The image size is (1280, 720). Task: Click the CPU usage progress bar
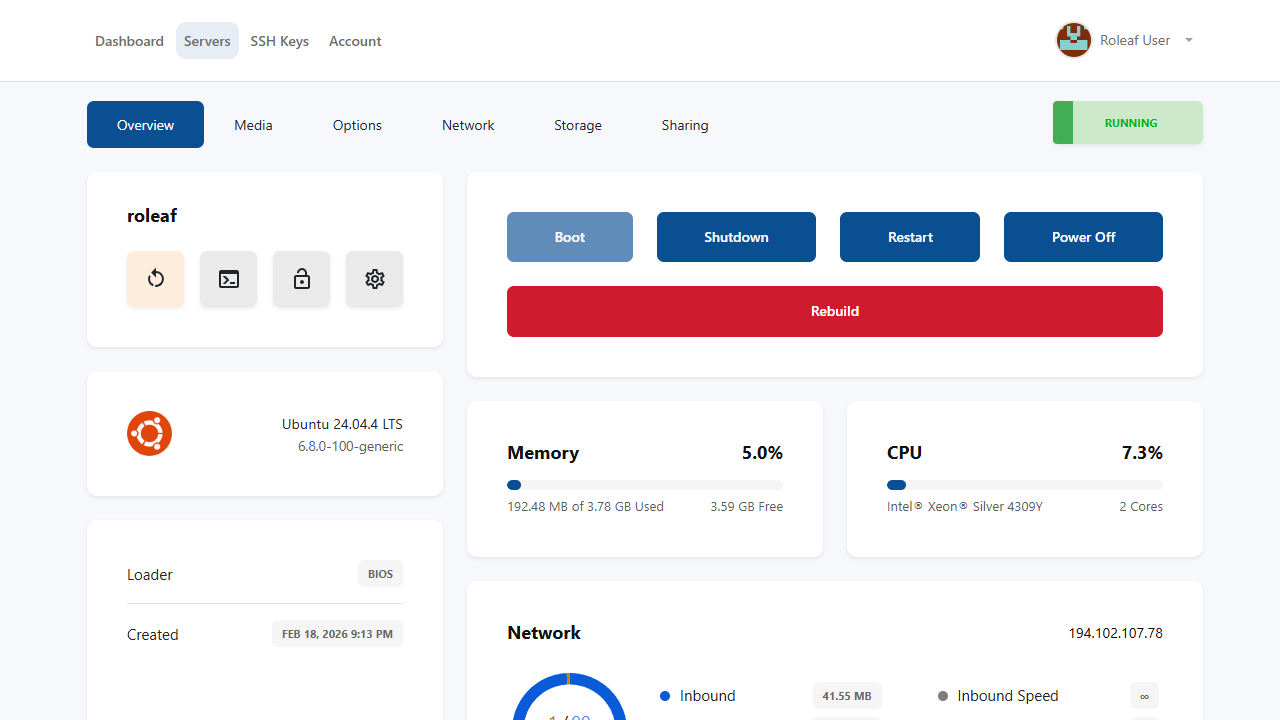[x=1024, y=485]
